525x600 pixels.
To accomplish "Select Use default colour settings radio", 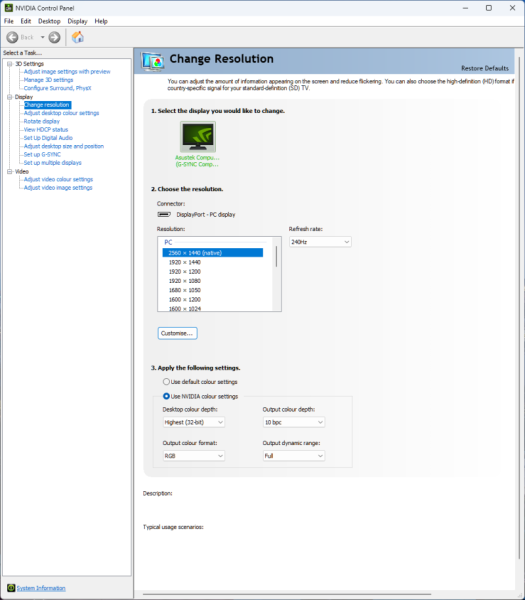I will (166, 382).
